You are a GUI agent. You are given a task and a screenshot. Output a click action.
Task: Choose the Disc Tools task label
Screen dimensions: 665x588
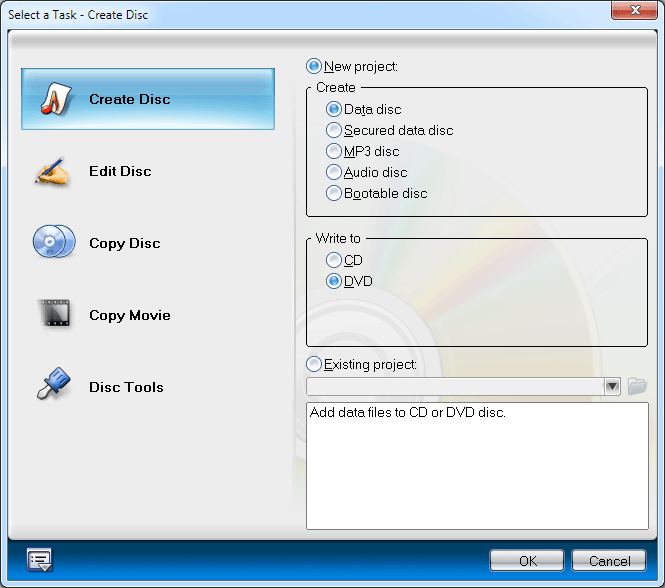tap(126, 387)
